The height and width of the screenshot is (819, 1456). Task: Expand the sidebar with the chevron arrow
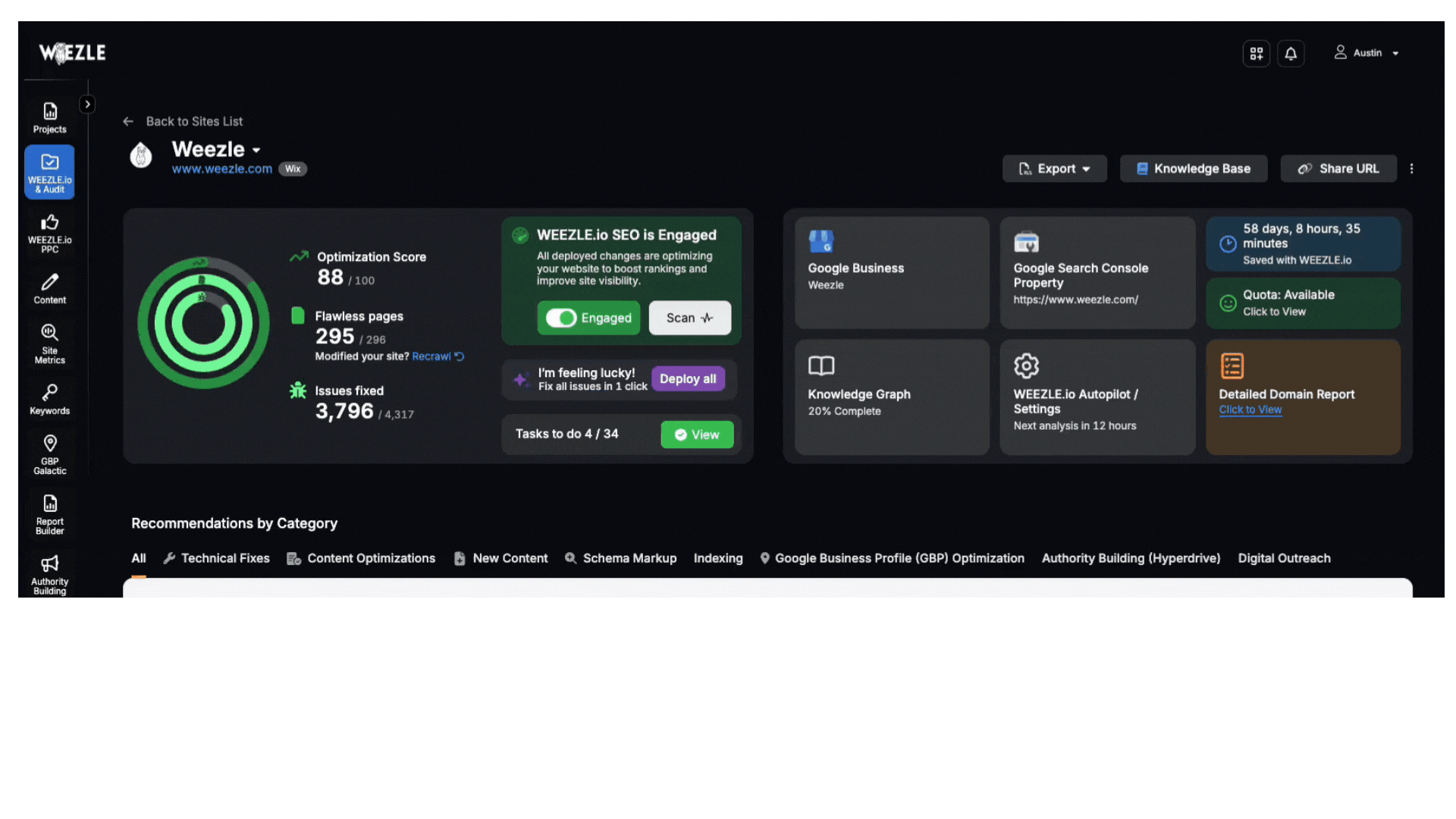tap(87, 104)
